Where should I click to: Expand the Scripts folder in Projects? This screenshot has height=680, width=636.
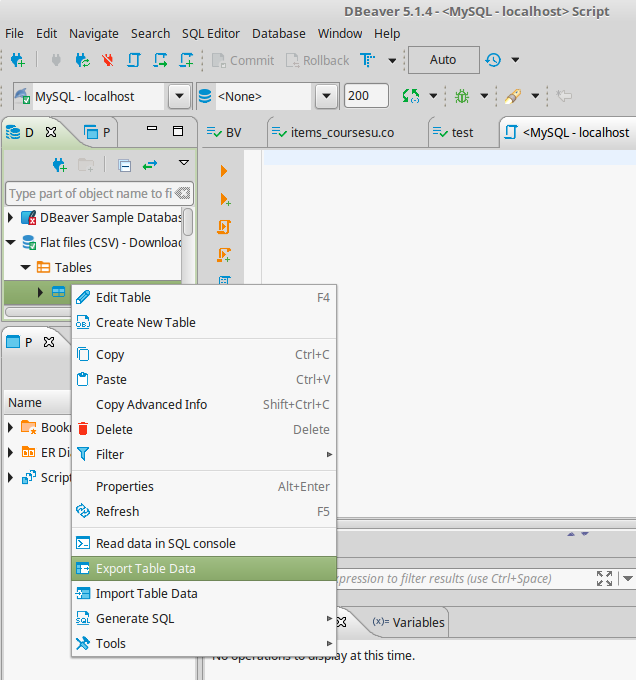tap(11, 477)
